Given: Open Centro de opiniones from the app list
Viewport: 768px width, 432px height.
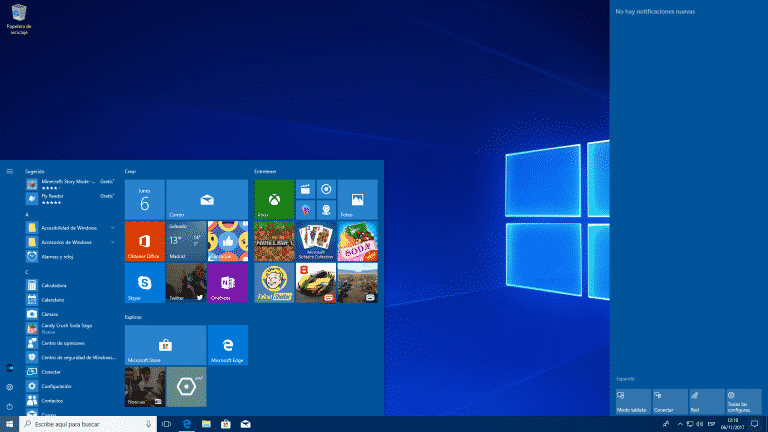Looking at the screenshot, I should (71, 343).
